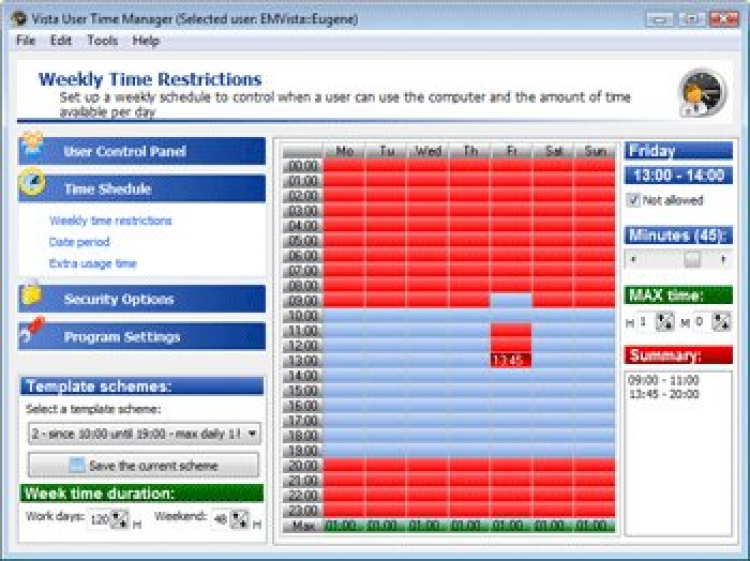Open the Extra usage time link
Image resolution: width=750 pixels, height=561 pixels.
point(93,264)
